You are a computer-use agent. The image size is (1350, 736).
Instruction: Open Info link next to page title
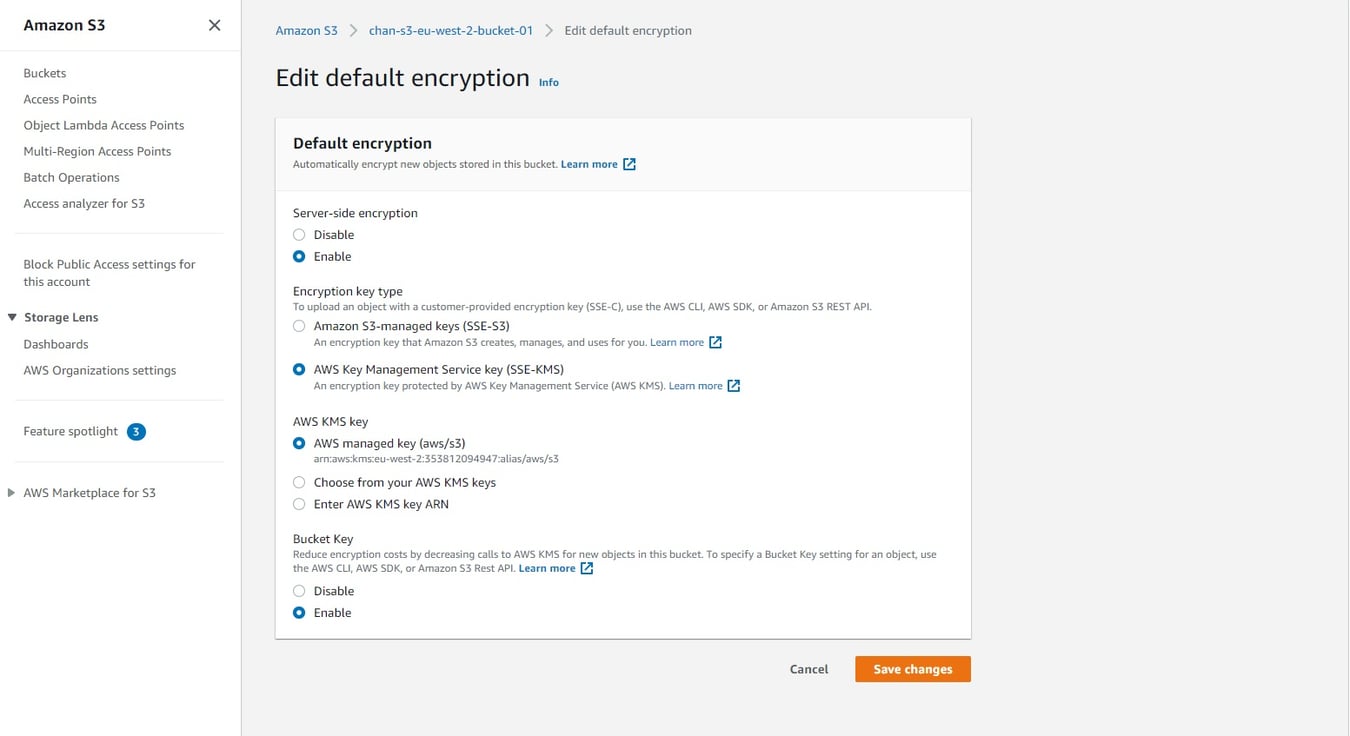point(549,82)
